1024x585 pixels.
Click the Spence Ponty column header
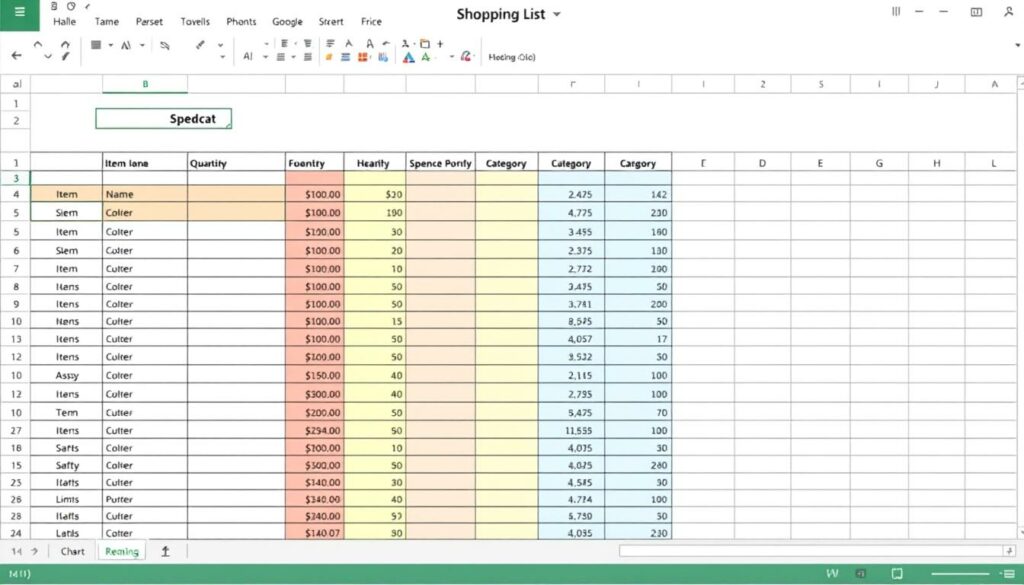441,163
